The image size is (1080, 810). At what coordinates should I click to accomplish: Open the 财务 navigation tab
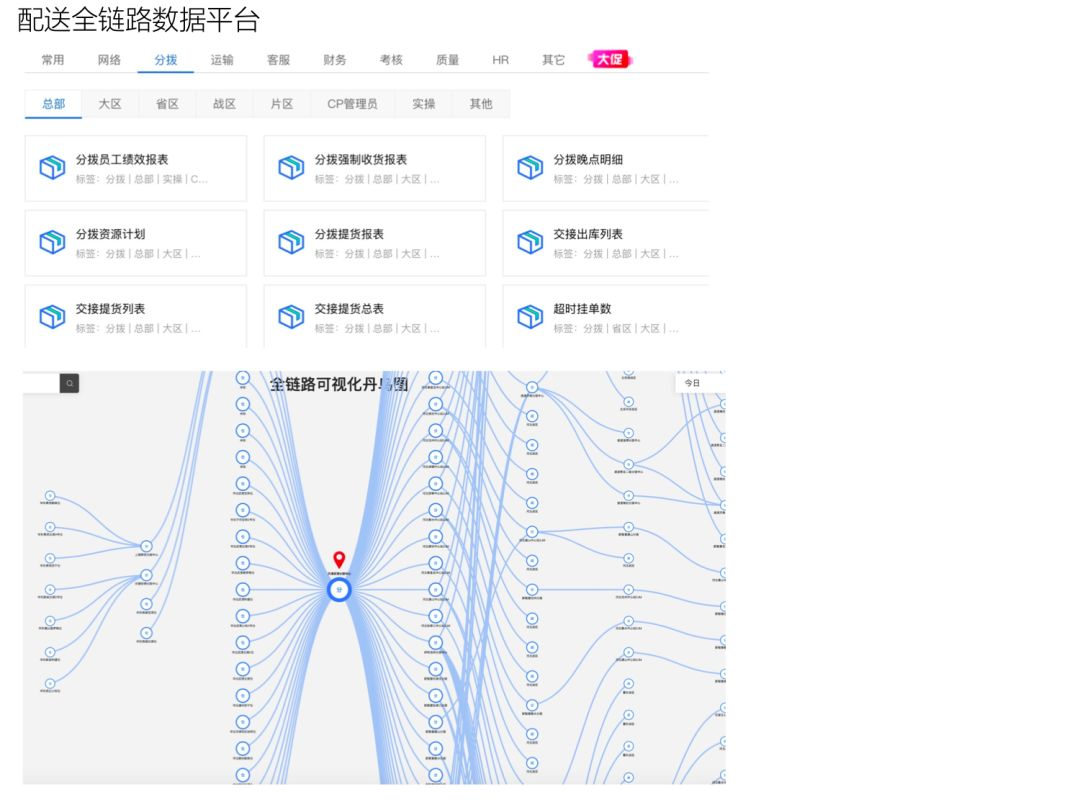335,60
